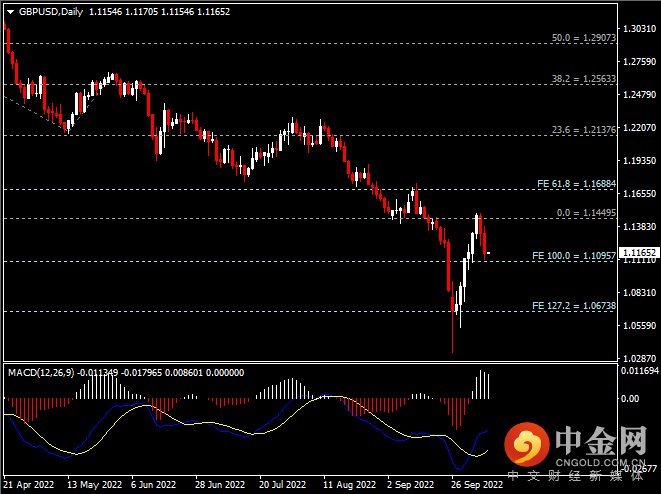This screenshot has width=661, height=494.
Task: Click MACD scale zero level 0.00
Action: tap(630, 398)
